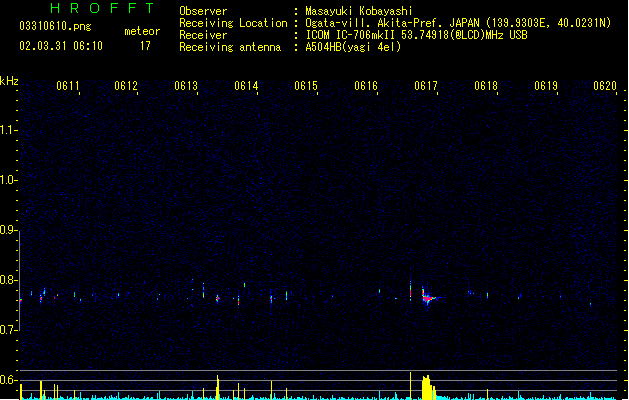Click the 0619 time marker
Image resolution: width=629 pixels, height=400 pixels.
point(546,86)
